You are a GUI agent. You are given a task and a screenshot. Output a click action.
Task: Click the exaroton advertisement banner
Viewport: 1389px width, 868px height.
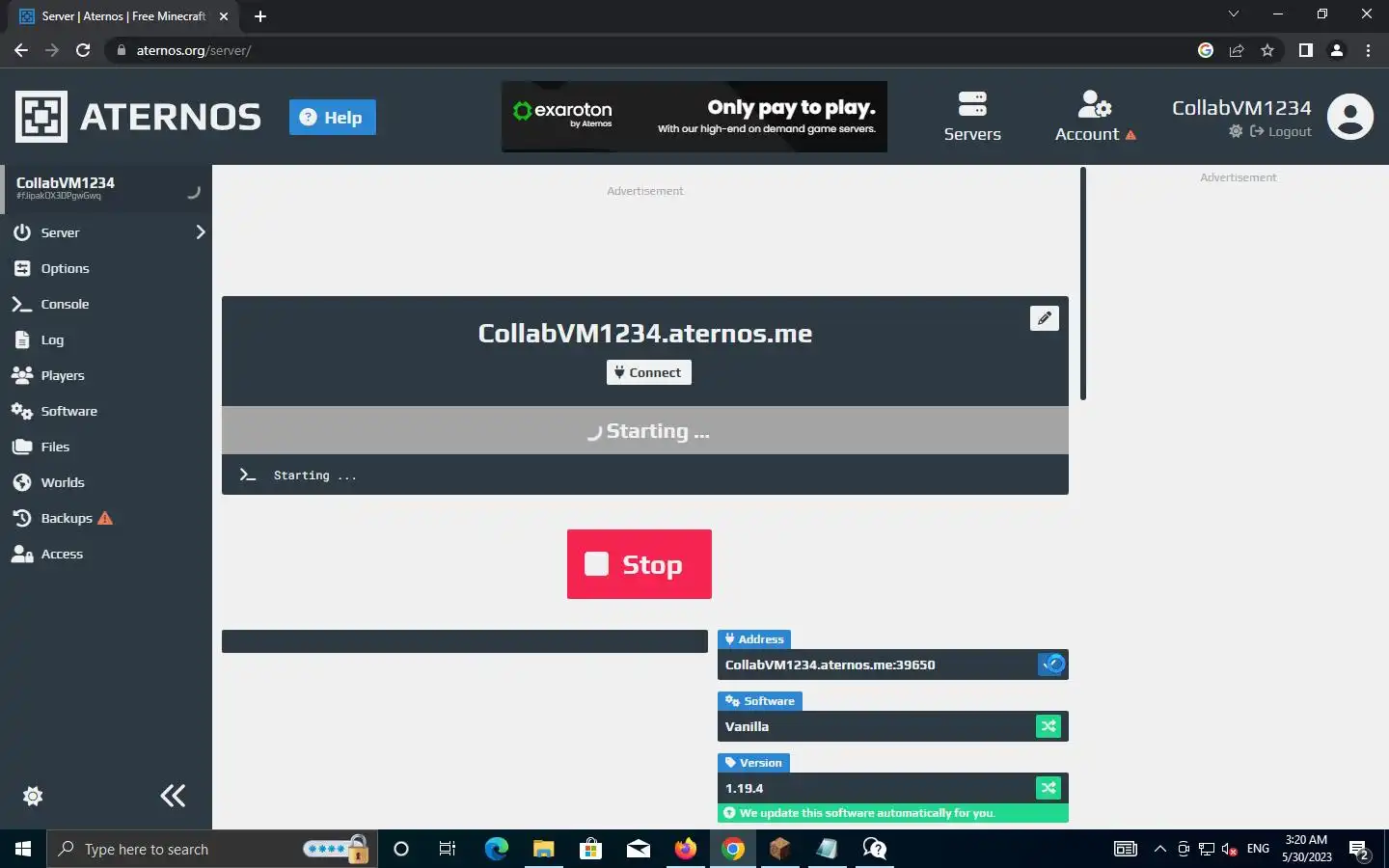click(694, 117)
